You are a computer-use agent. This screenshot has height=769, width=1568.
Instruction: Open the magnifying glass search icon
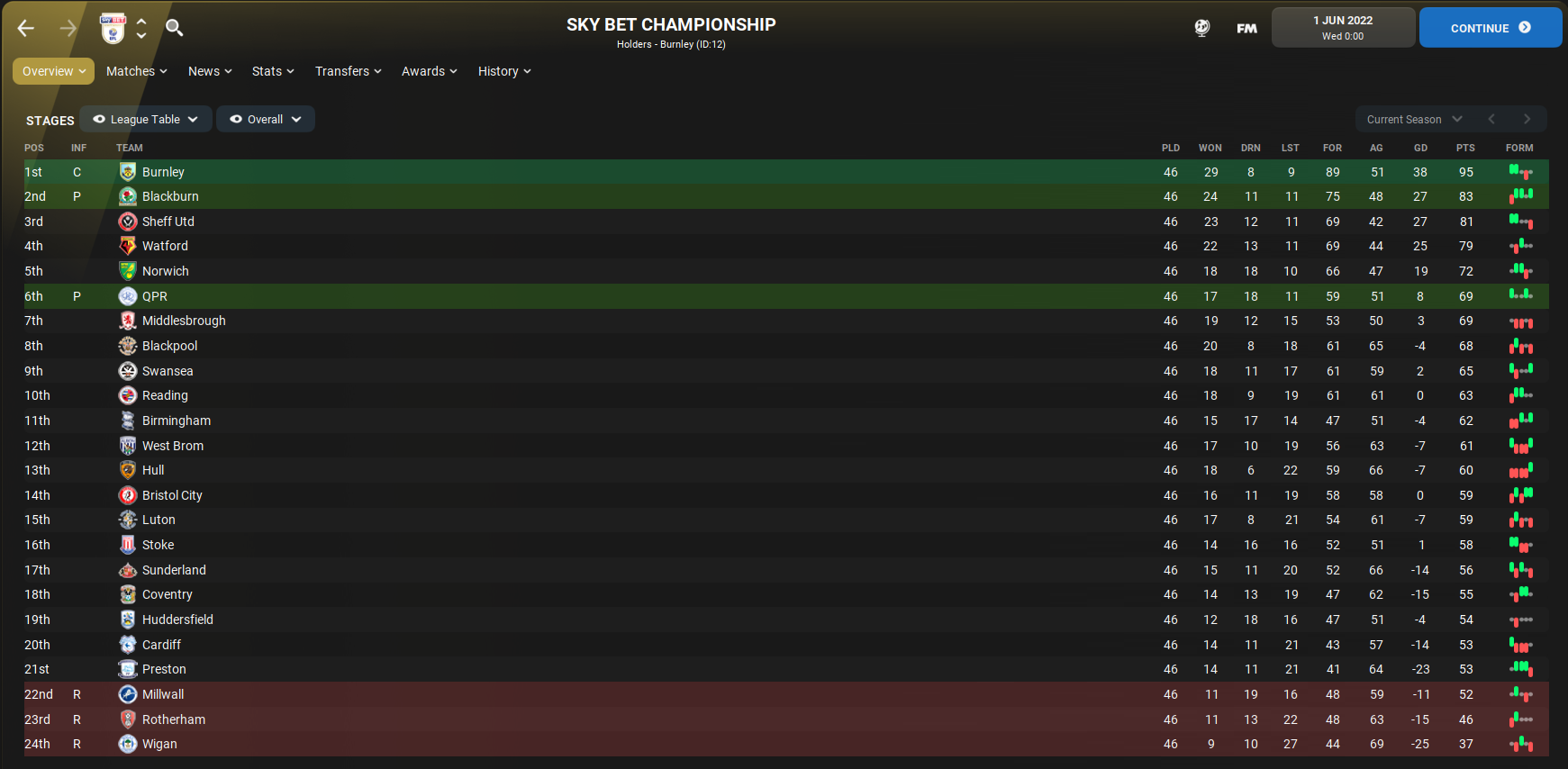click(175, 28)
